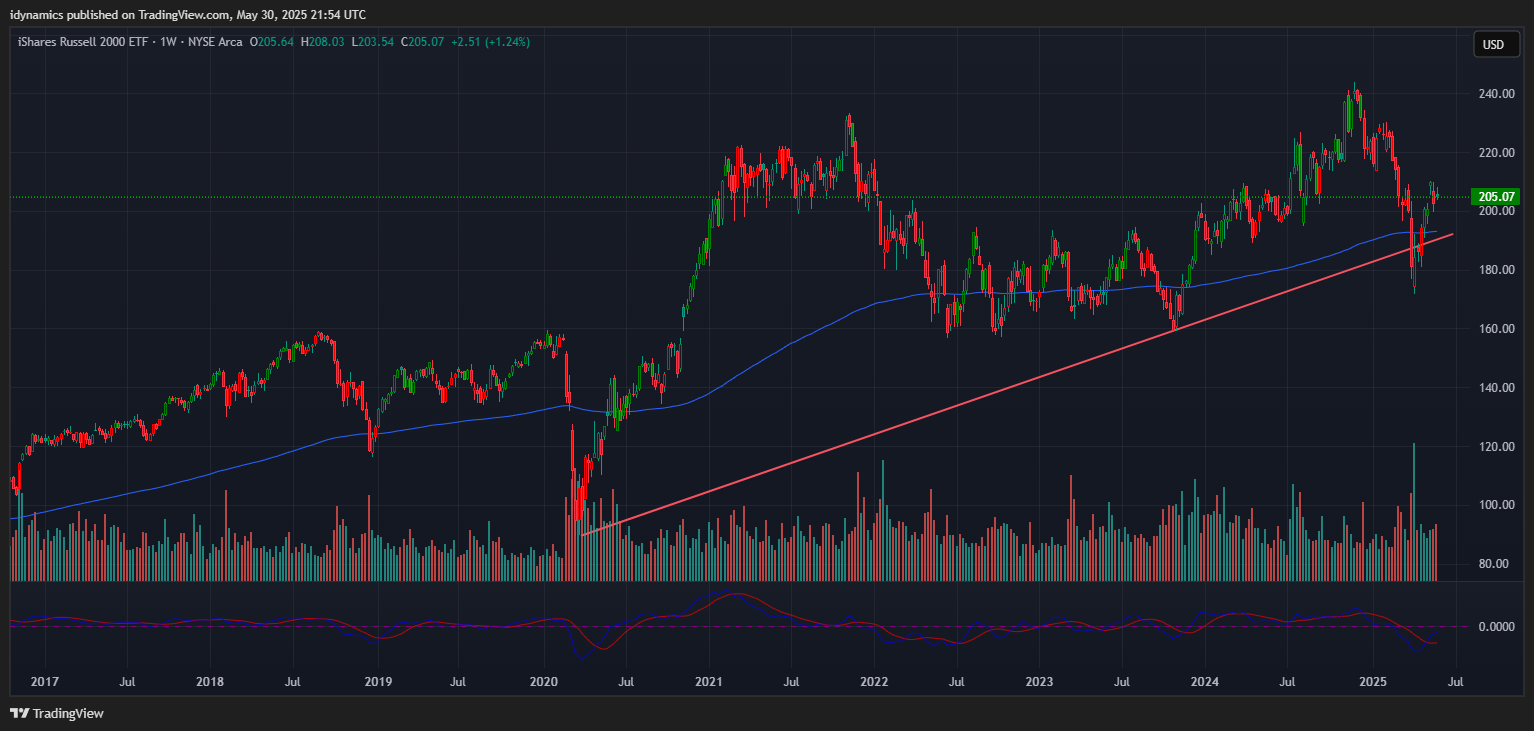Click the 80.00 price axis label
This screenshot has width=1534, height=731.
(1494, 564)
